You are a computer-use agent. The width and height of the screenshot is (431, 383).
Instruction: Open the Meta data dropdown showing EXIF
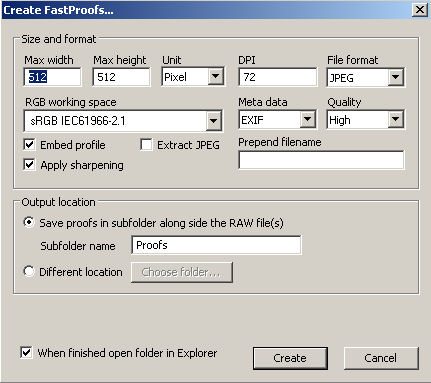click(x=277, y=119)
